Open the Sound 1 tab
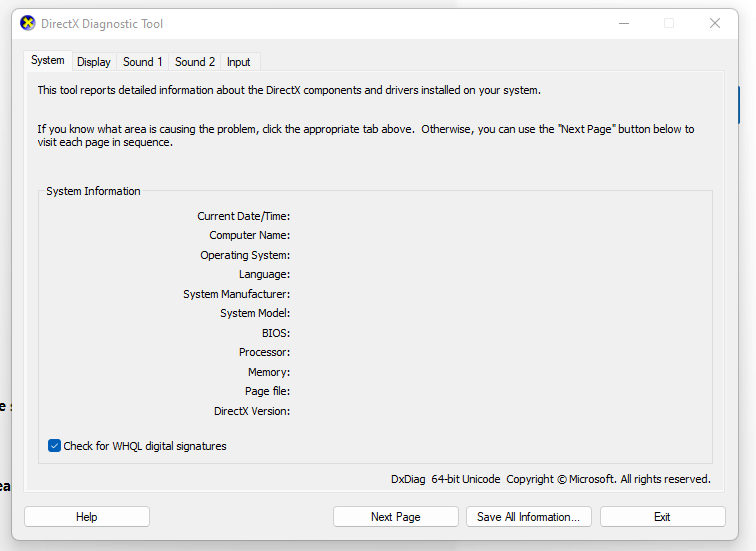Screen dimensions: 756x551 142,62
